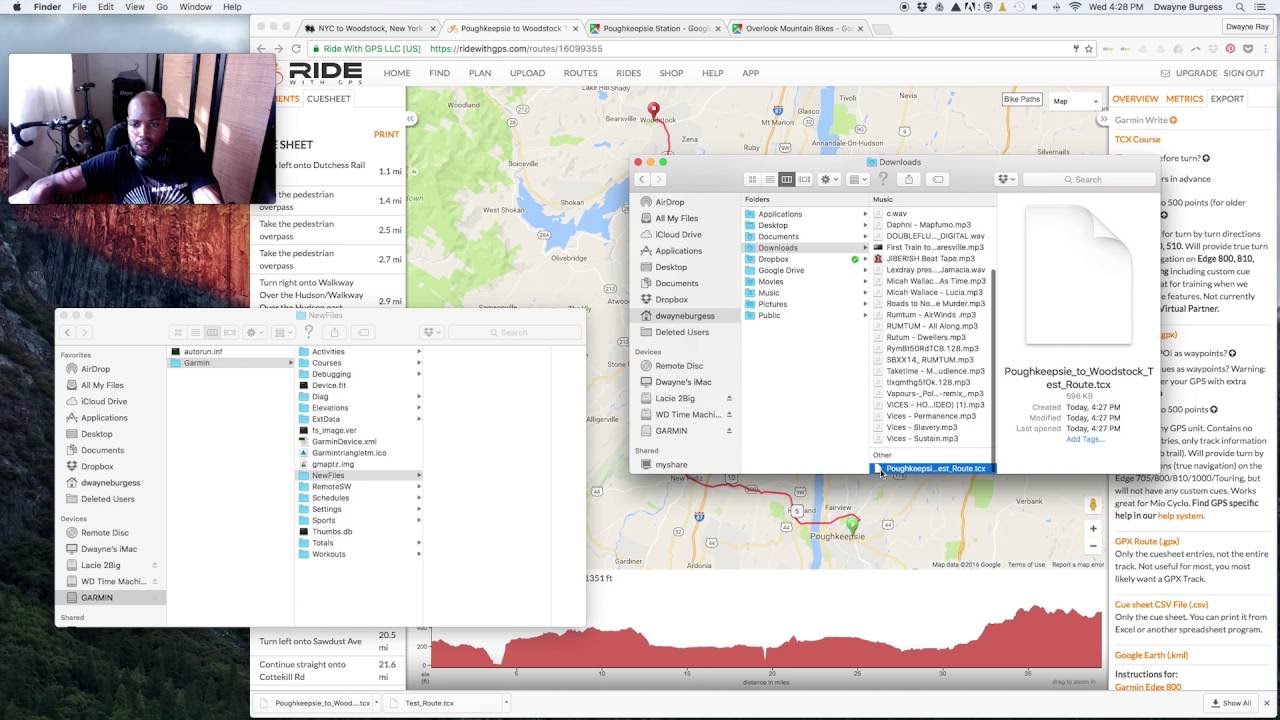Select GARMIN in NewFiles window sidebar

click(97, 597)
